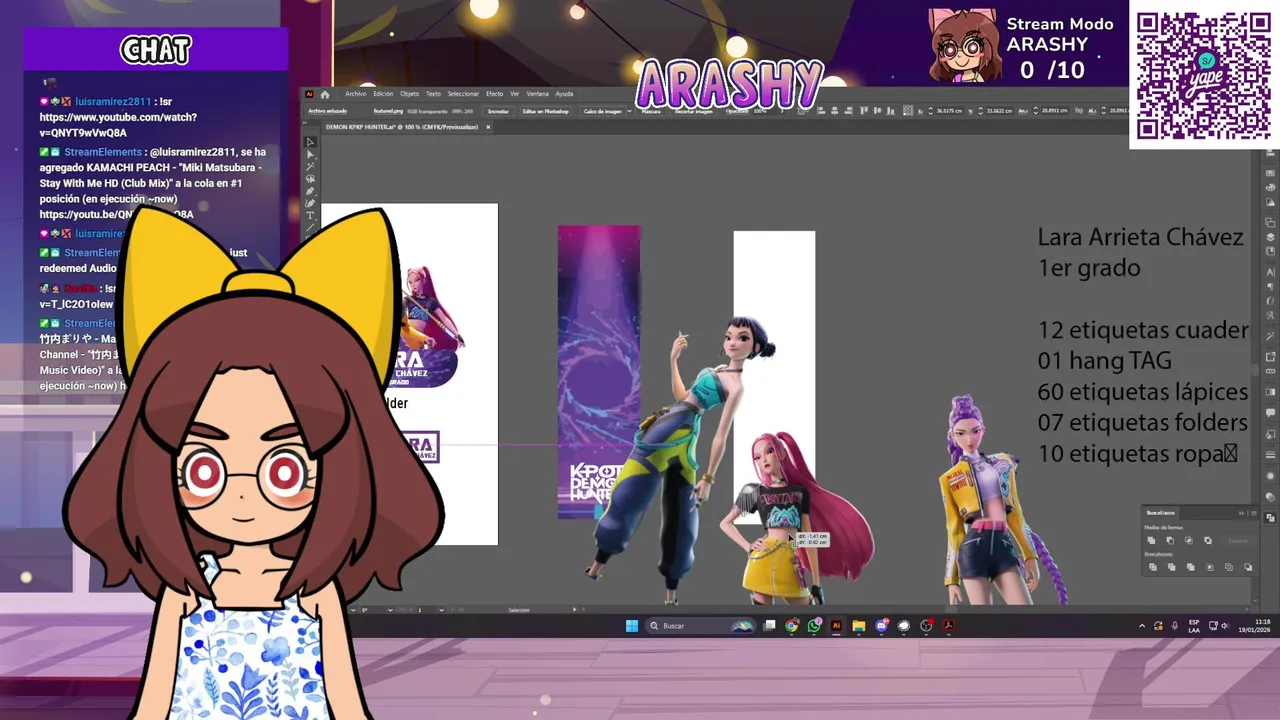The width and height of the screenshot is (1280, 720).
Task: Click the Calco de imagen button
Action: tap(603, 111)
